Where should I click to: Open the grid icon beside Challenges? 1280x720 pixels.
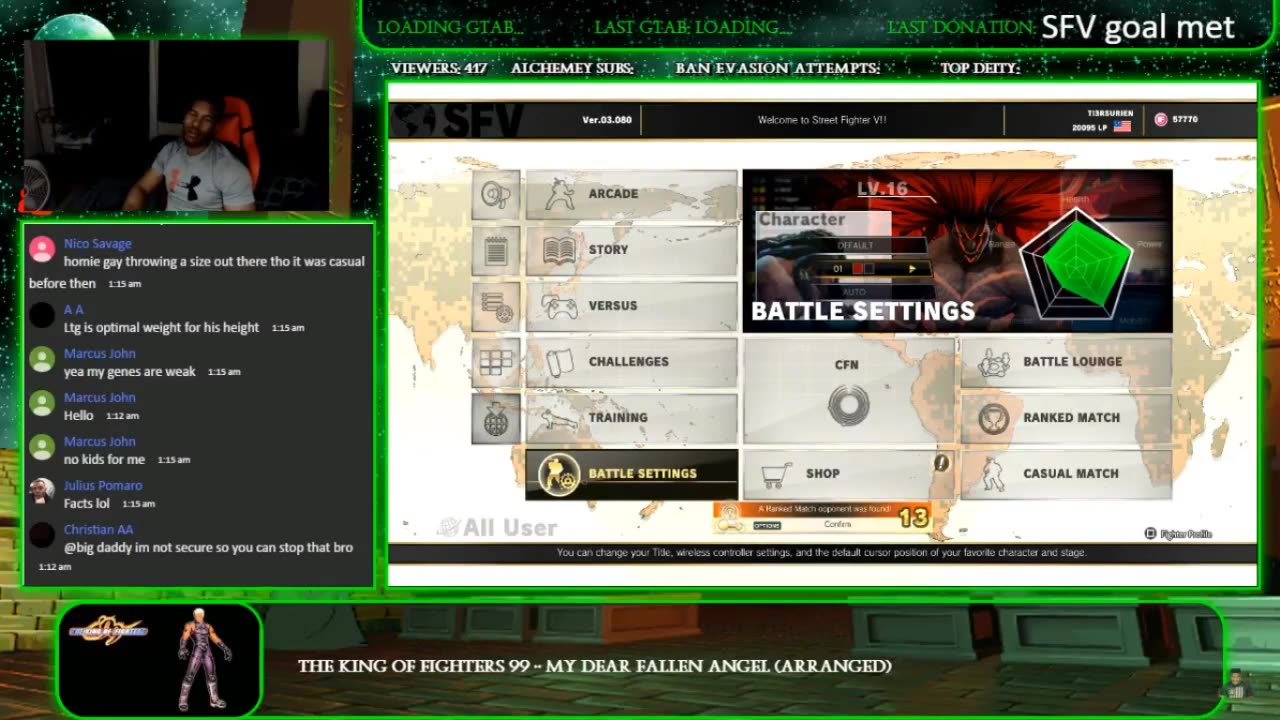(x=496, y=362)
